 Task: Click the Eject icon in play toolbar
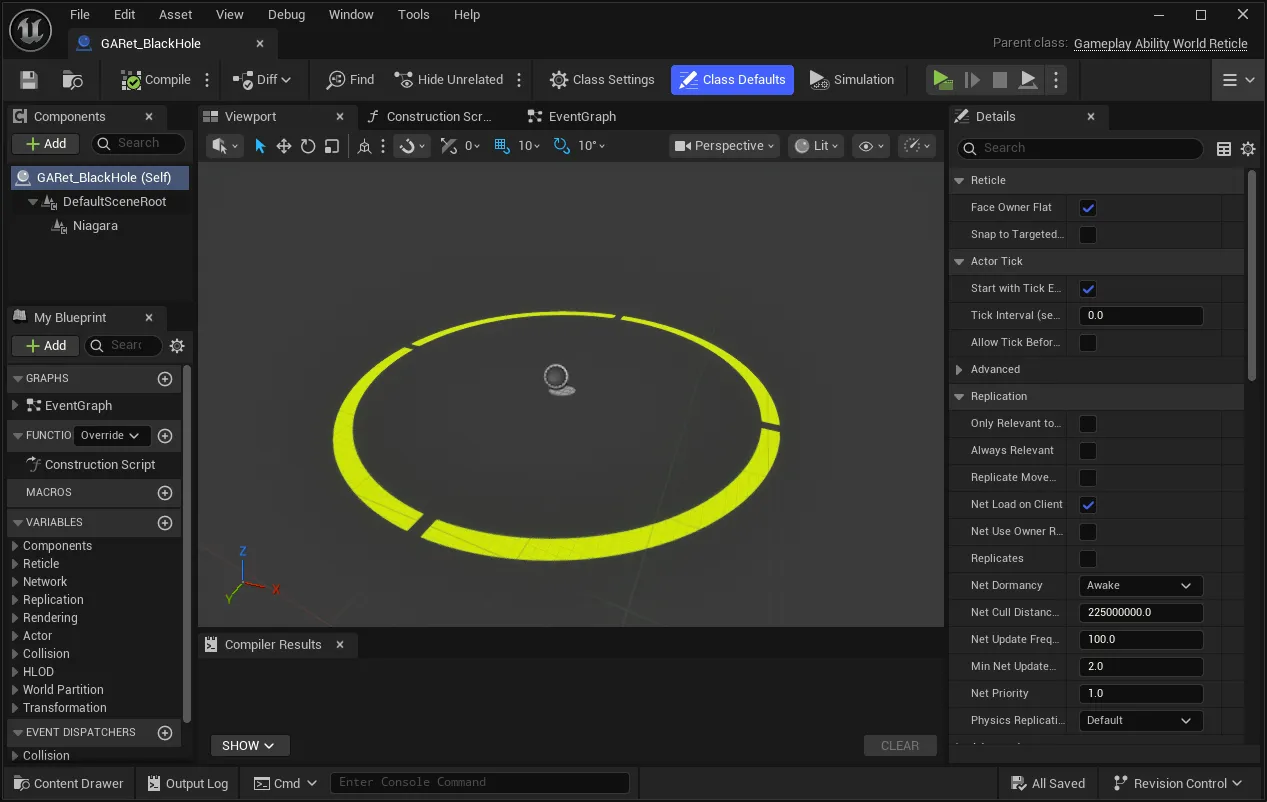coord(1028,80)
